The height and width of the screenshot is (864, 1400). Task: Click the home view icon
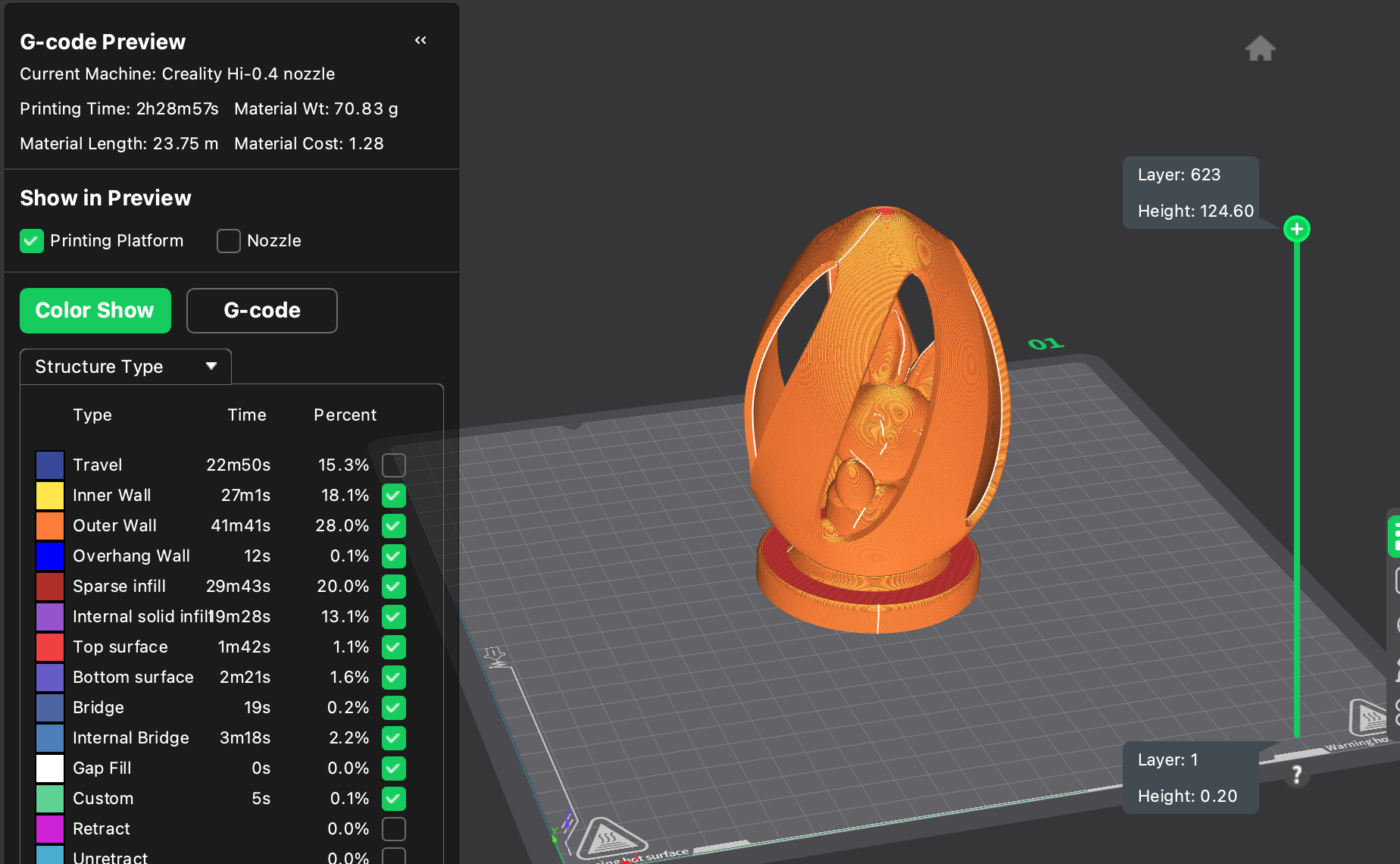click(1261, 48)
